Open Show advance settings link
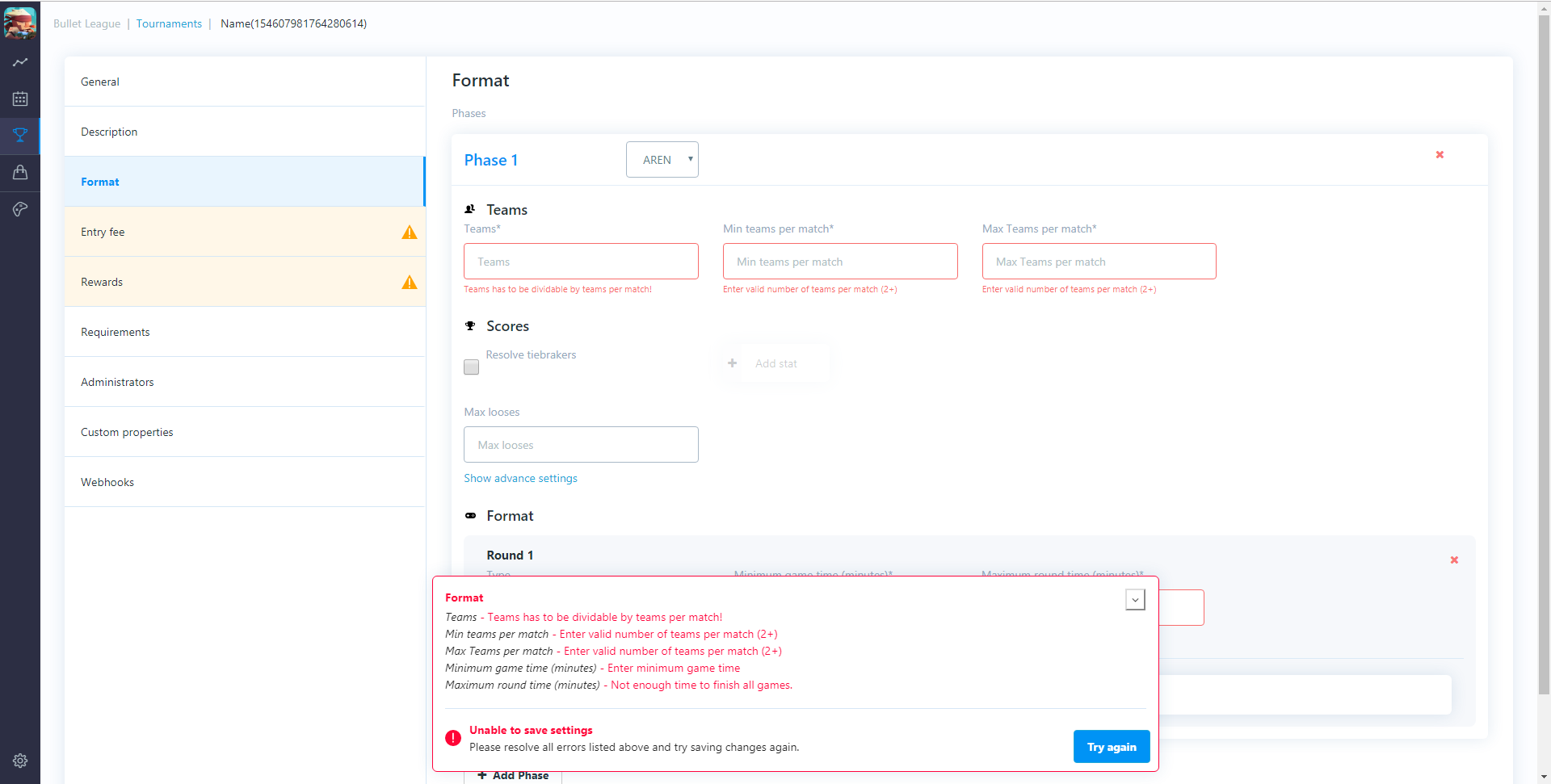The width and height of the screenshot is (1551, 784). (x=520, y=478)
